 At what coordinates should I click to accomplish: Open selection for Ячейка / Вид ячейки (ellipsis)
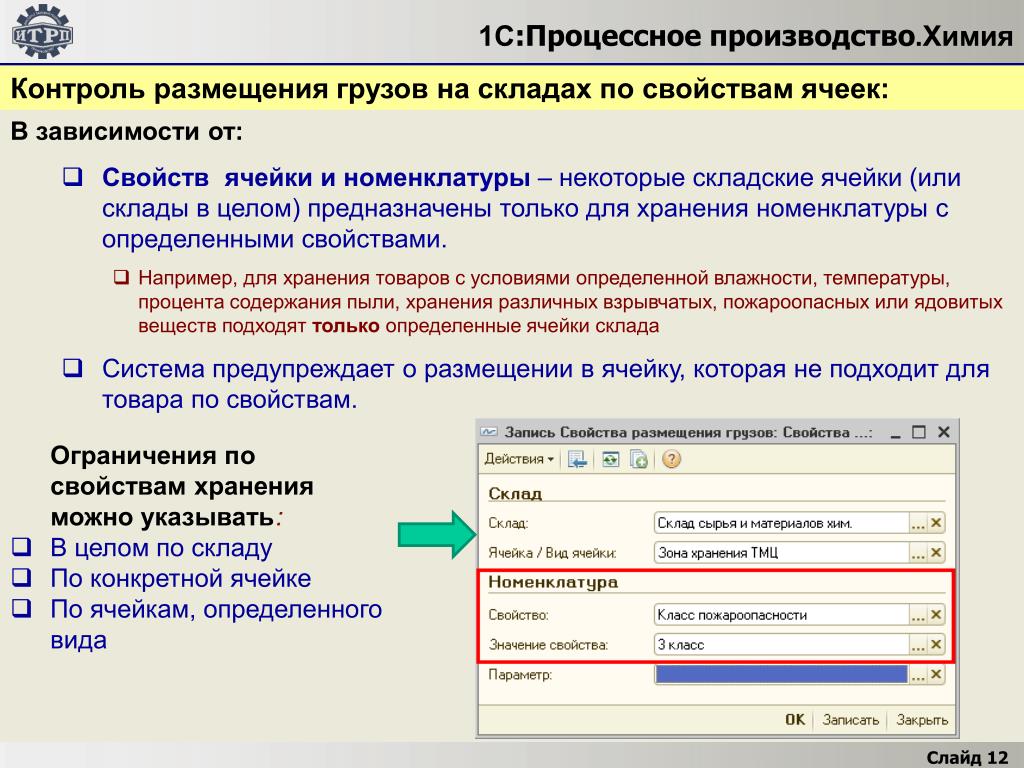point(918,552)
